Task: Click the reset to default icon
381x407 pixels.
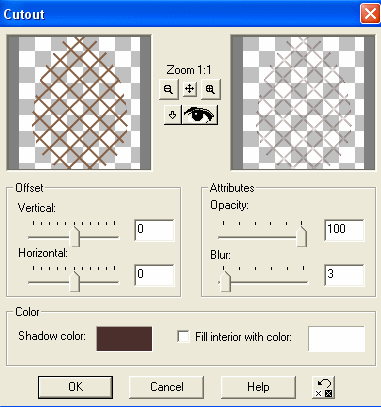Action: [324, 387]
